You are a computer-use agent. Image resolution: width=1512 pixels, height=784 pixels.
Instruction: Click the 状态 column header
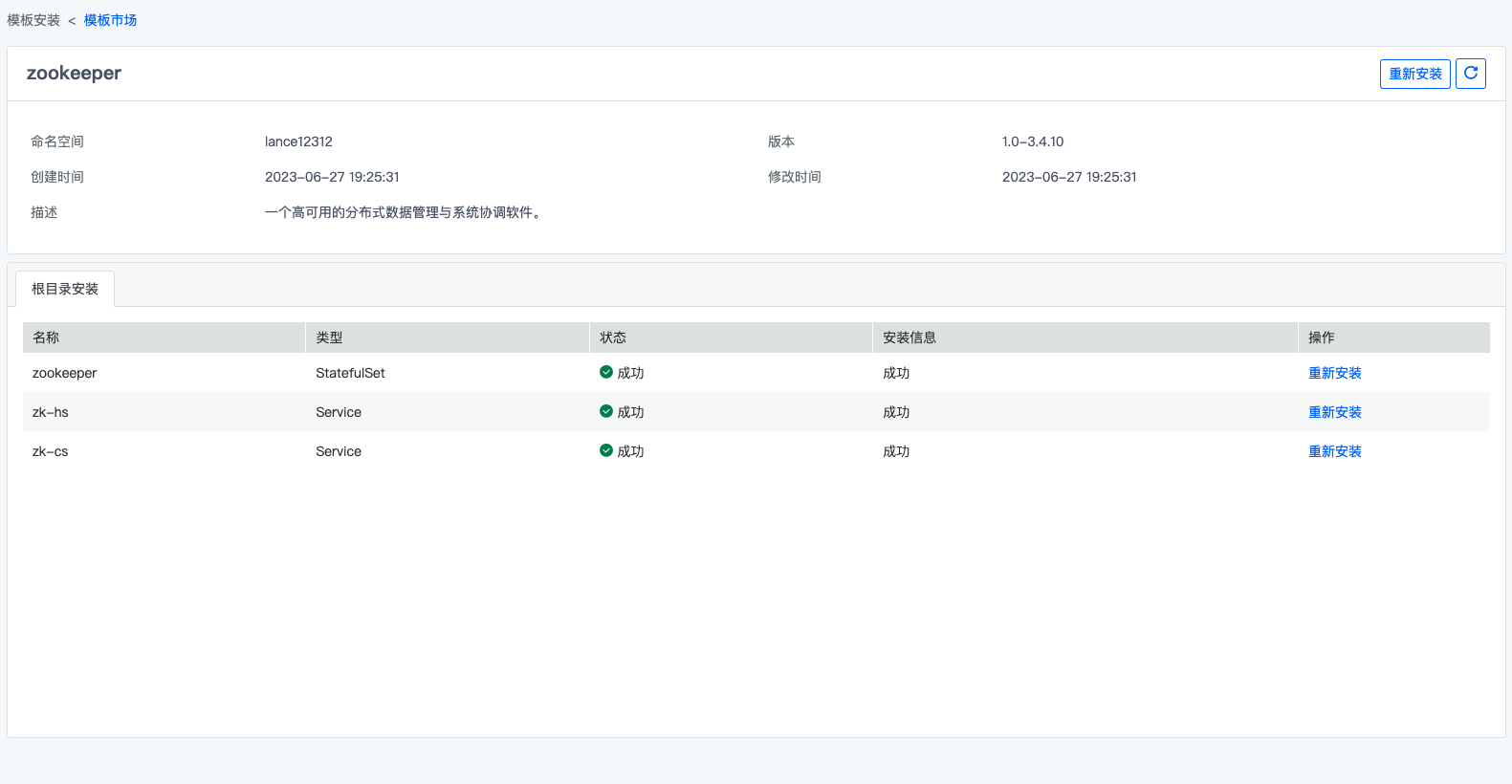point(731,338)
